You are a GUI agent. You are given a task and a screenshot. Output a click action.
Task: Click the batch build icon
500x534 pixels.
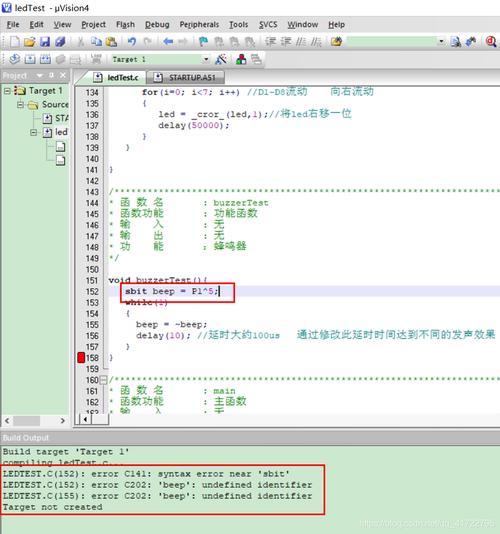tap(60, 59)
